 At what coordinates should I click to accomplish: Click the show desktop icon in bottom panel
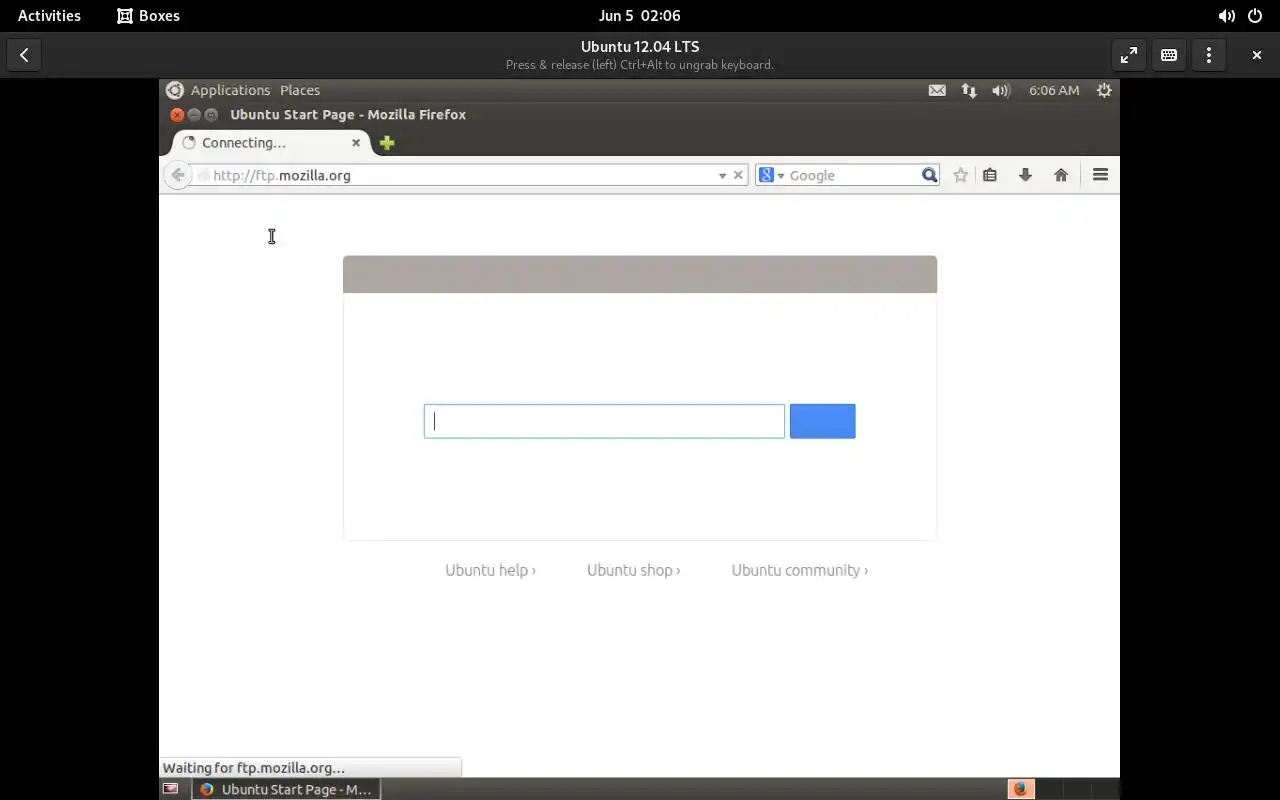(x=171, y=789)
